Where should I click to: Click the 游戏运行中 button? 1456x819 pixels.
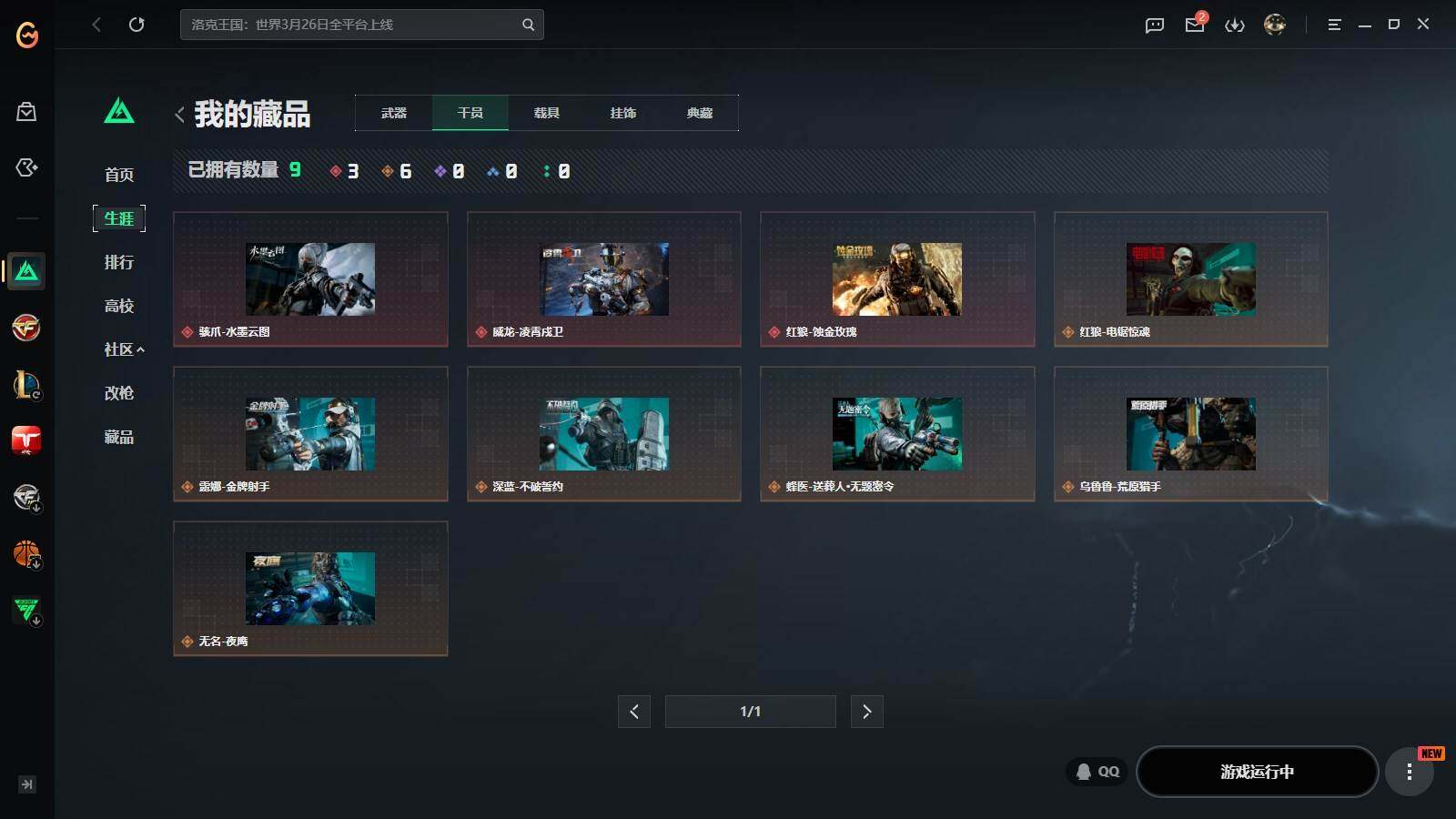(1258, 772)
